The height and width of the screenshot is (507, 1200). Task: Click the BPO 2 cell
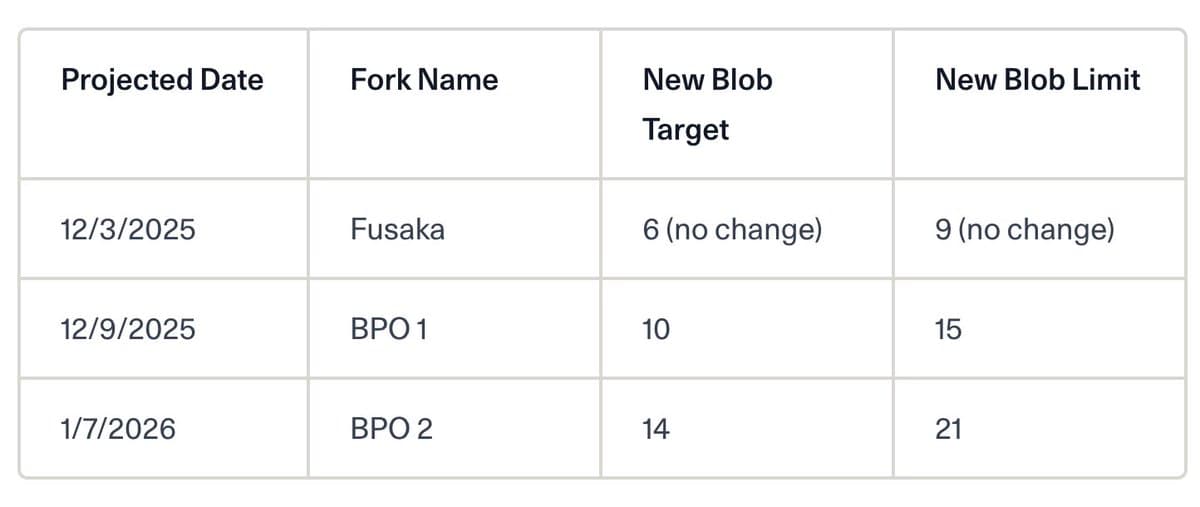(x=391, y=429)
